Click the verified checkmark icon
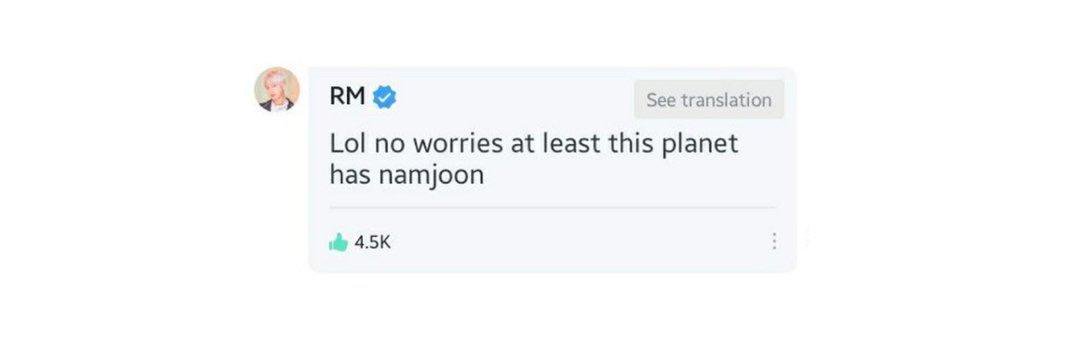 coord(384,98)
